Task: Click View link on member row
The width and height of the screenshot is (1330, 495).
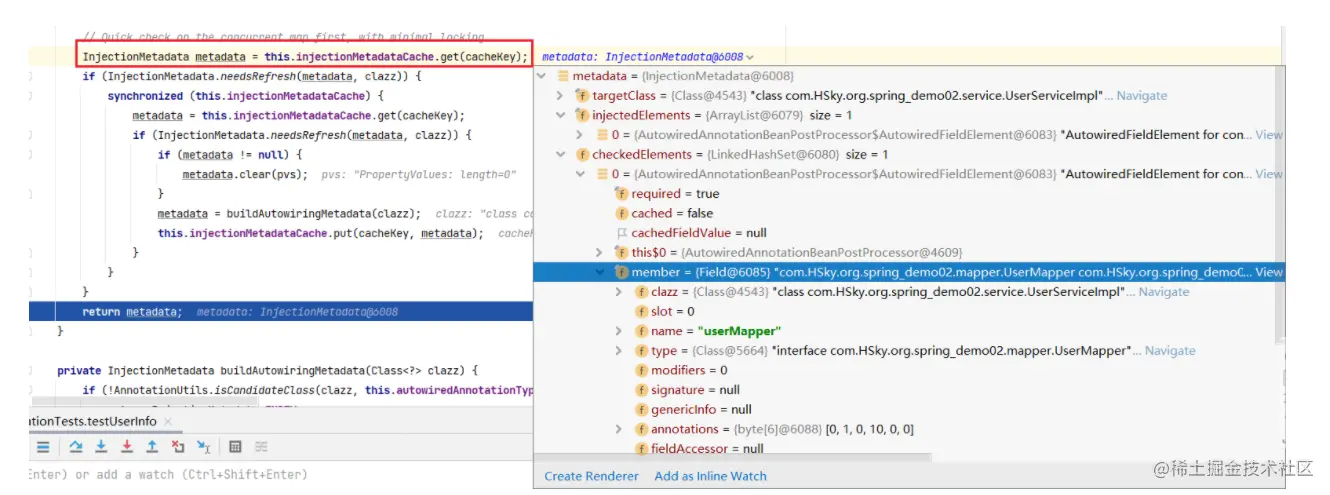Action: point(1268,272)
